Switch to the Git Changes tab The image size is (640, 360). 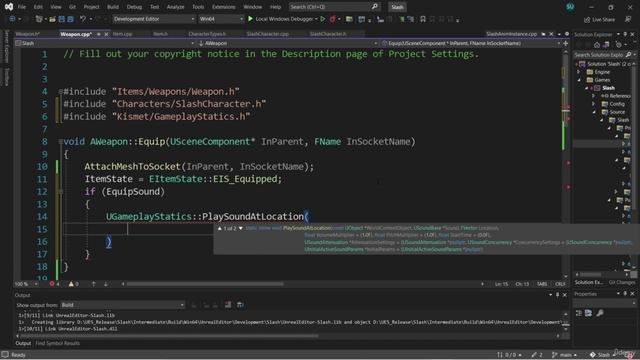(622, 282)
